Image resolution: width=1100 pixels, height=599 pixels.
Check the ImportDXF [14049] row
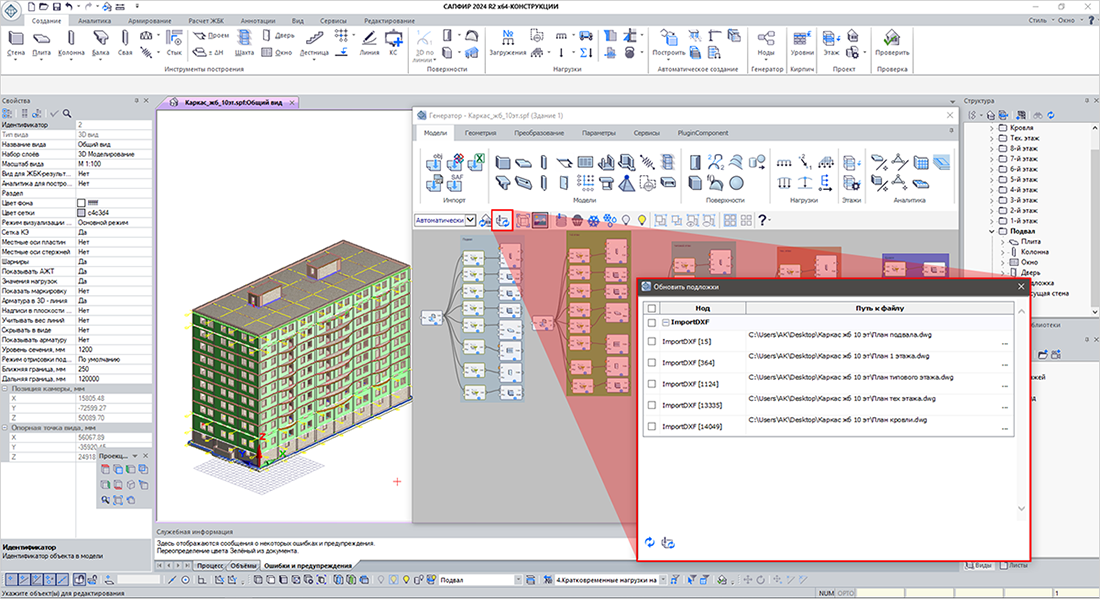(652, 426)
